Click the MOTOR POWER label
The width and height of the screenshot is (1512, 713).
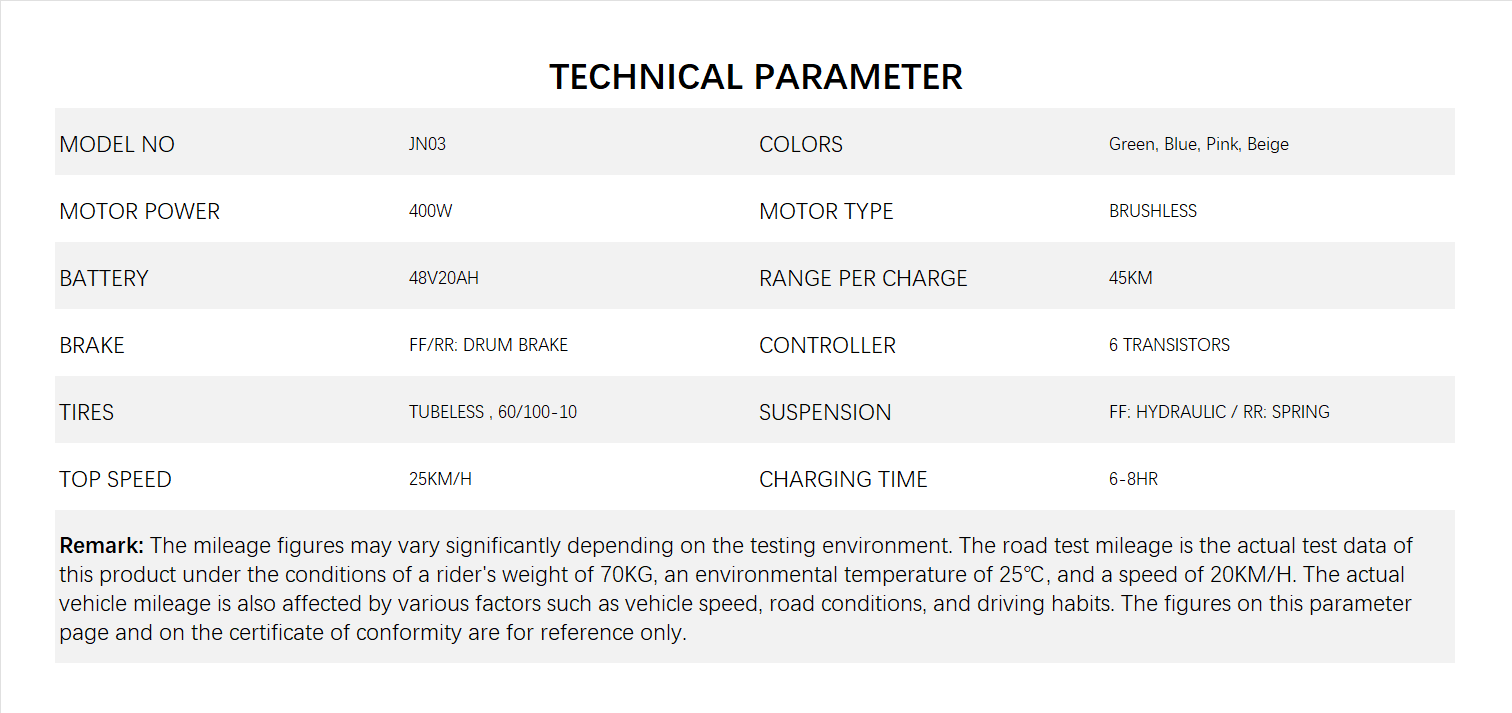tap(139, 211)
